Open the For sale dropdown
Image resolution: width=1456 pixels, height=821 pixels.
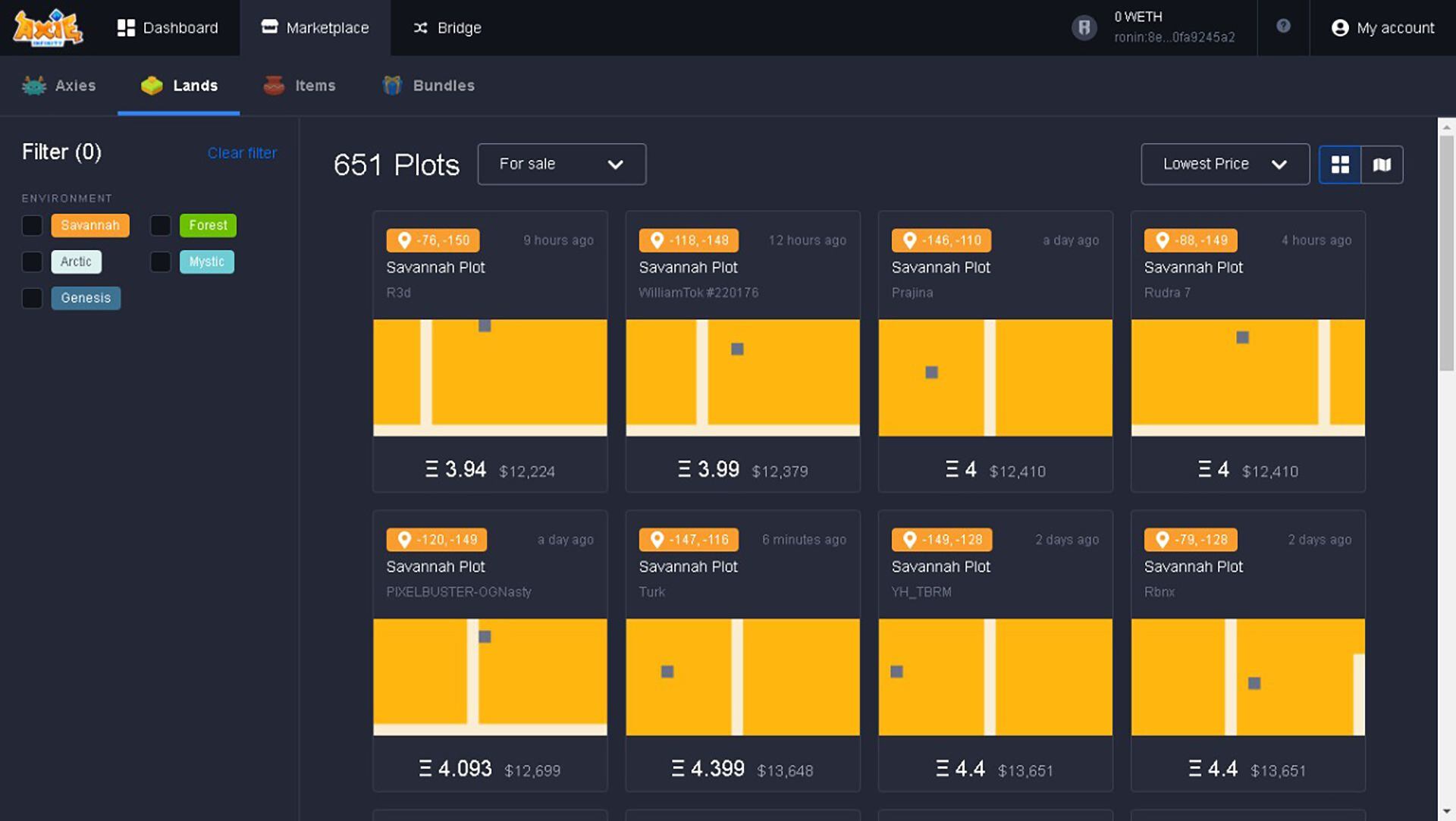tap(561, 165)
